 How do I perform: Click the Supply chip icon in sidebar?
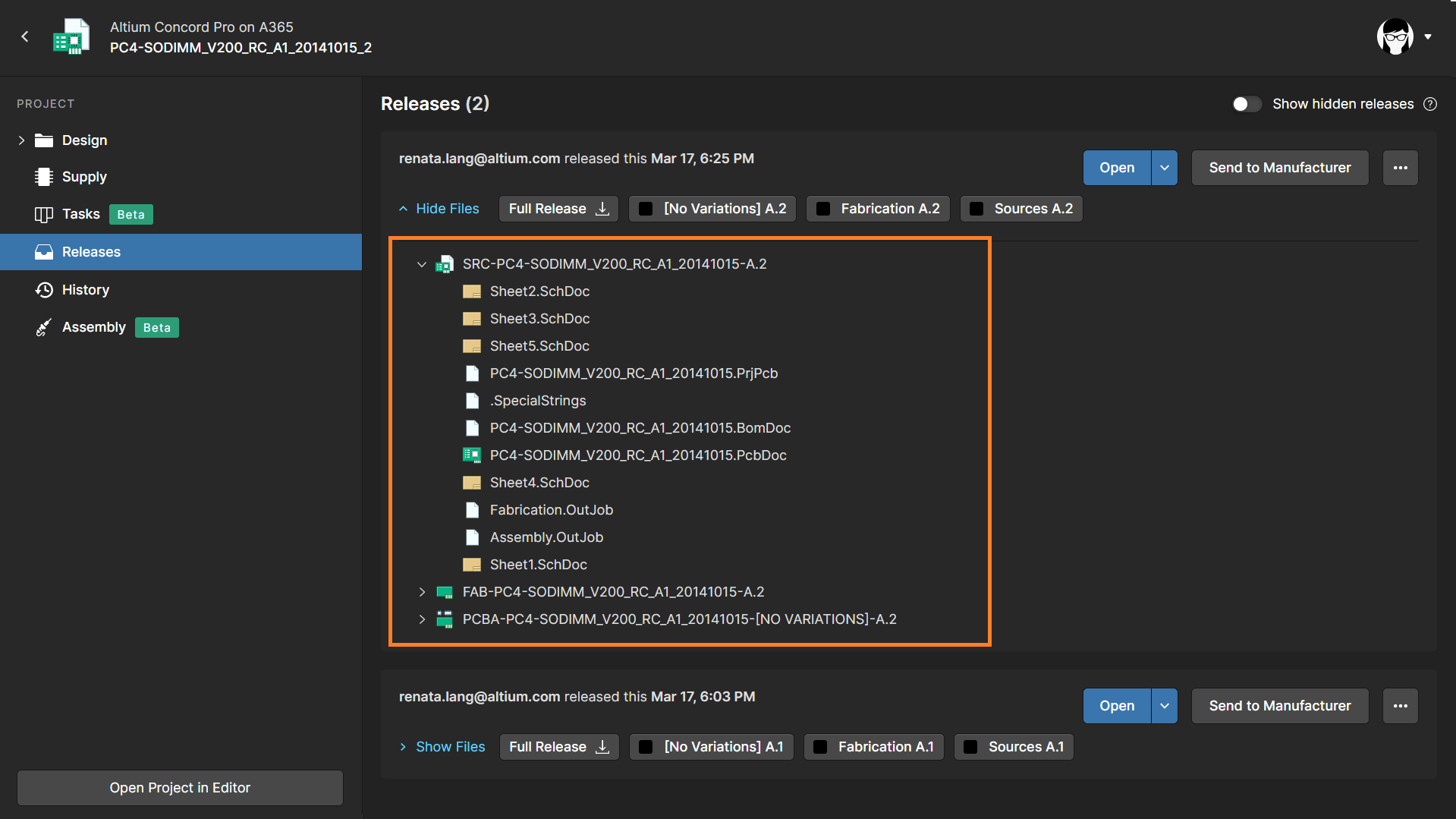[43, 176]
